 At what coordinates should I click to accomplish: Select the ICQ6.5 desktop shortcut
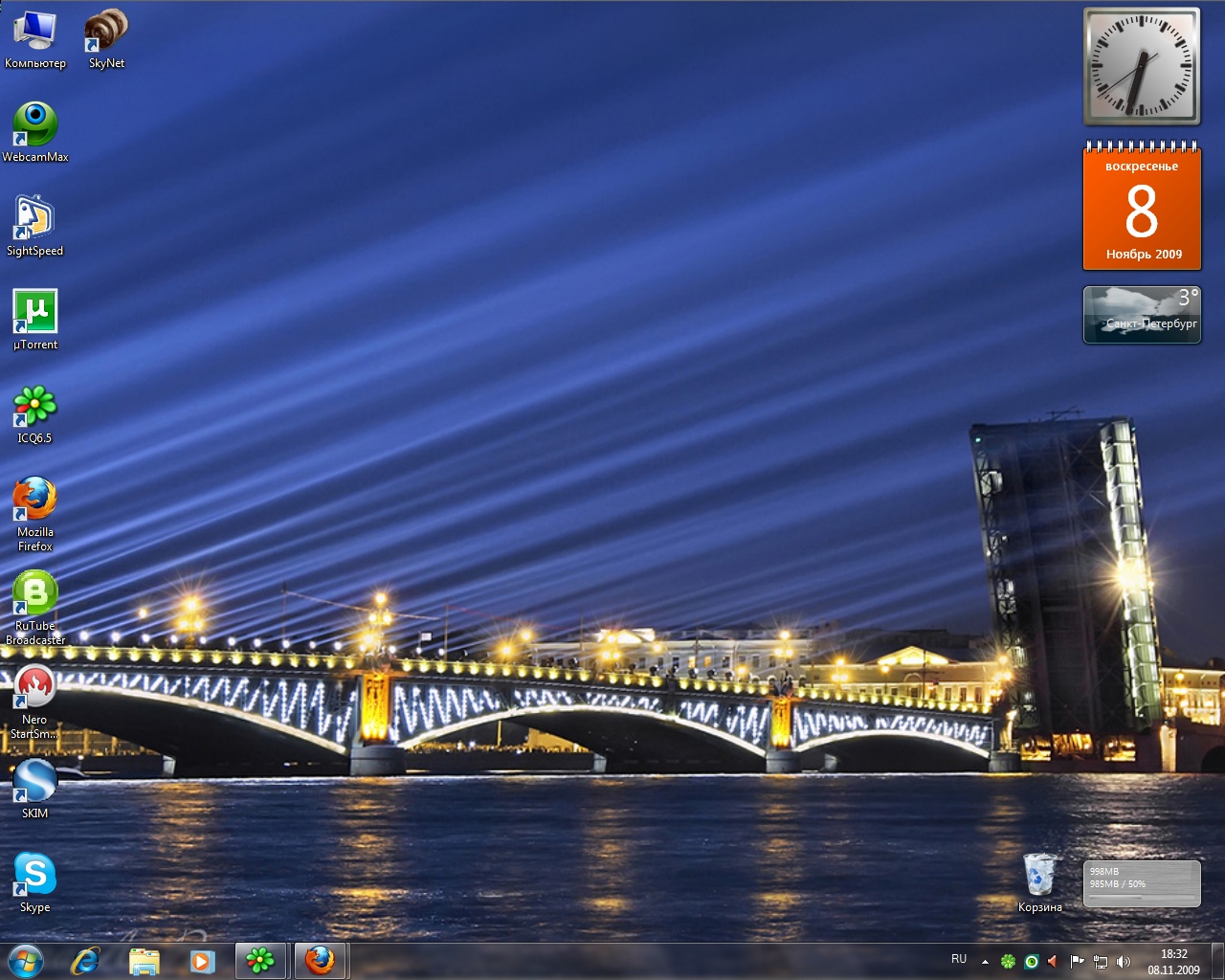35,414
